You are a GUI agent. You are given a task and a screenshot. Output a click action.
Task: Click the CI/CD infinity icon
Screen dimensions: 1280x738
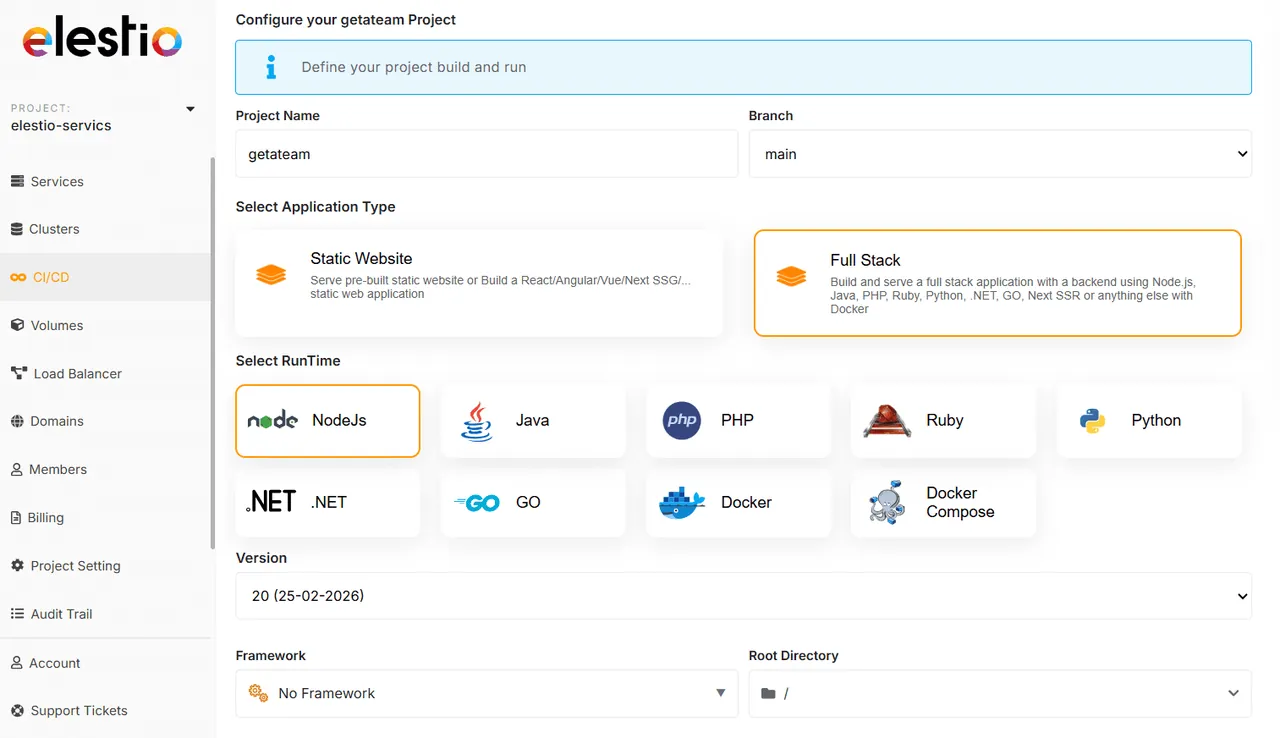click(x=18, y=277)
